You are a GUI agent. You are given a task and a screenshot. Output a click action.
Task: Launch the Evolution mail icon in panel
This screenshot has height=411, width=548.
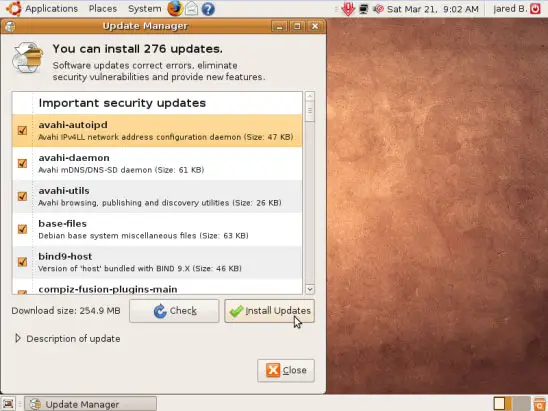tap(192, 9)
